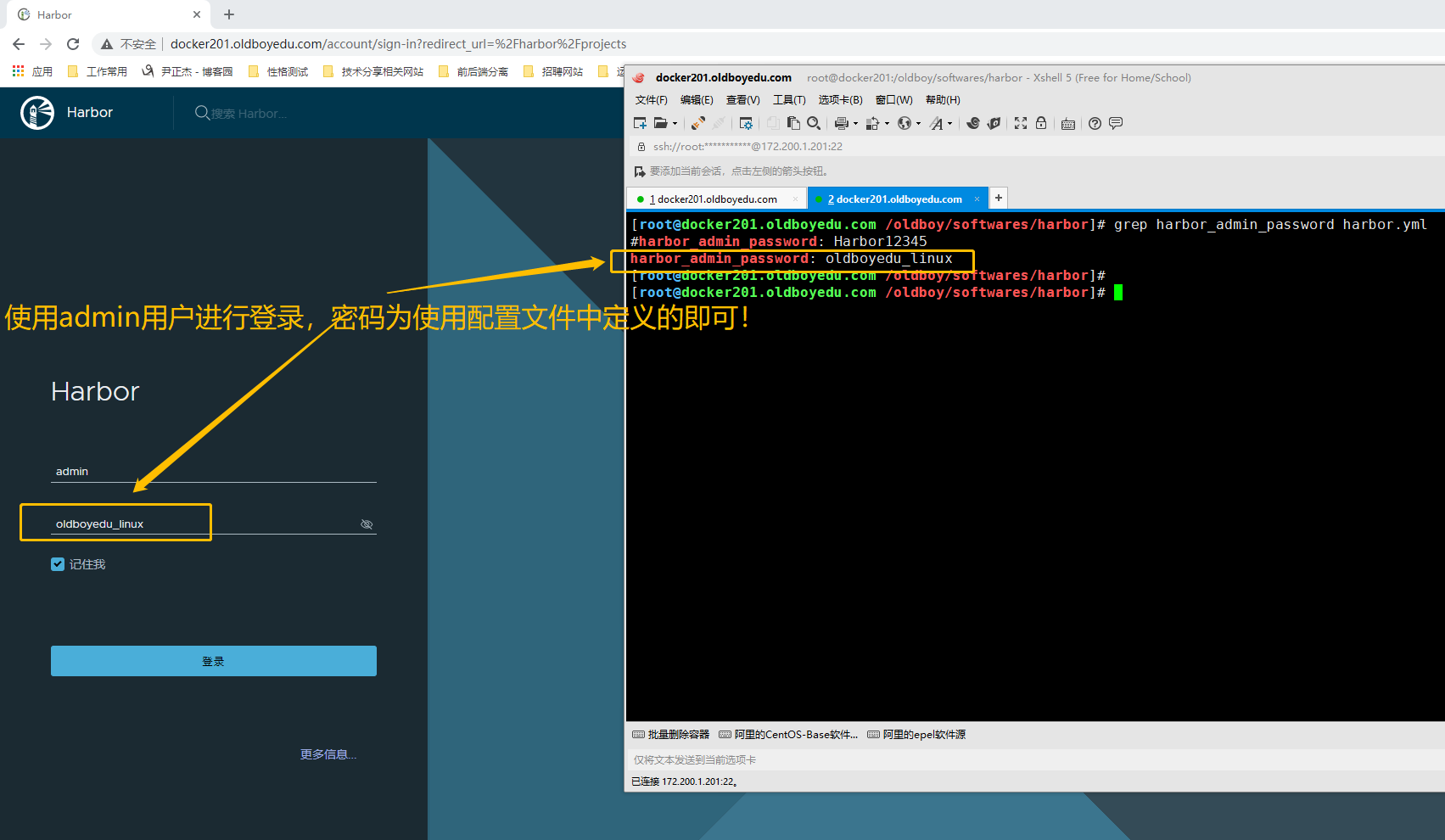Reload the page in browser
Image resolution: width=1445 pixels, height=840 pixels.
click(73, 44)
